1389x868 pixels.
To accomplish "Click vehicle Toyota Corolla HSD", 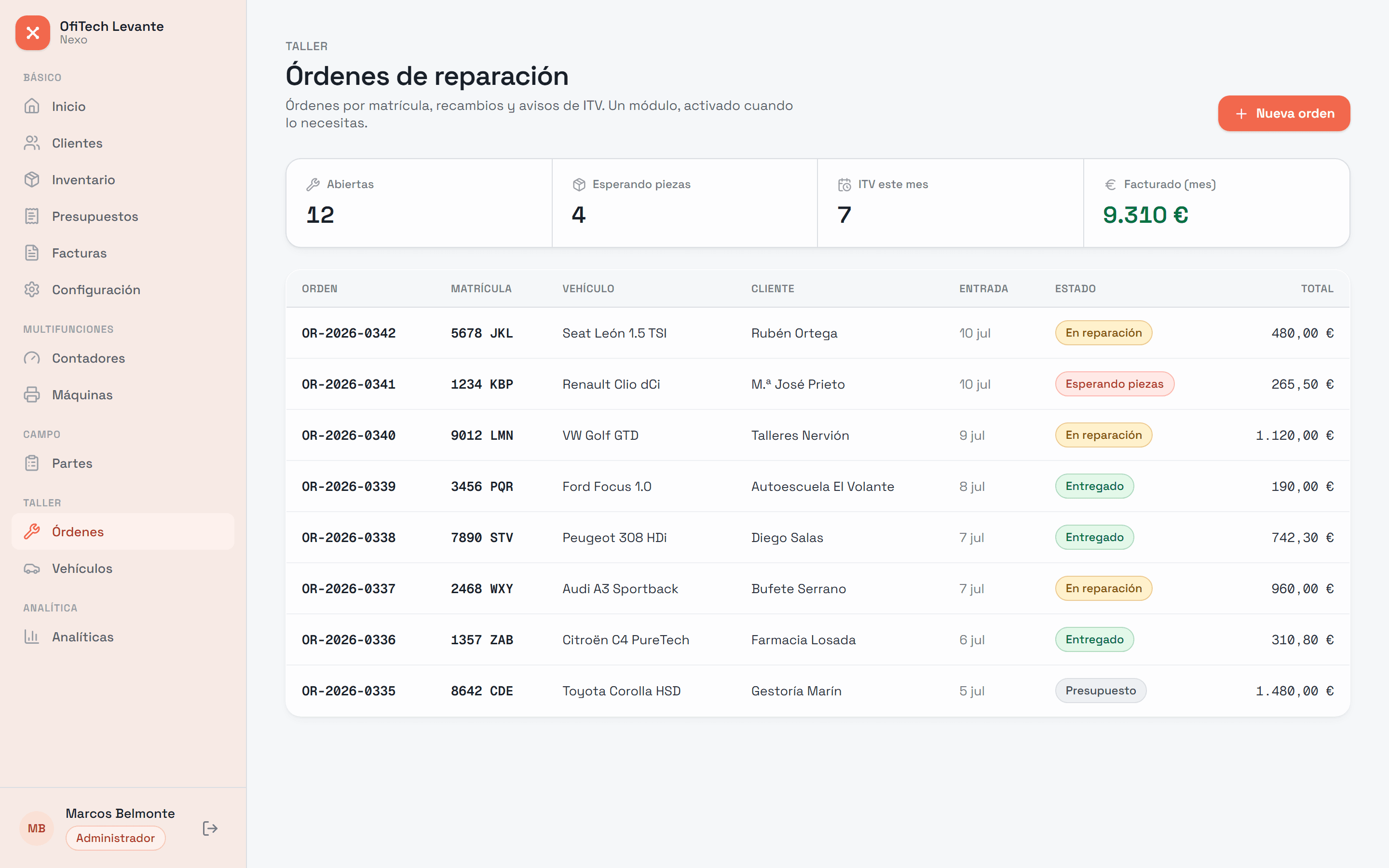I will (x=621, y=691).
